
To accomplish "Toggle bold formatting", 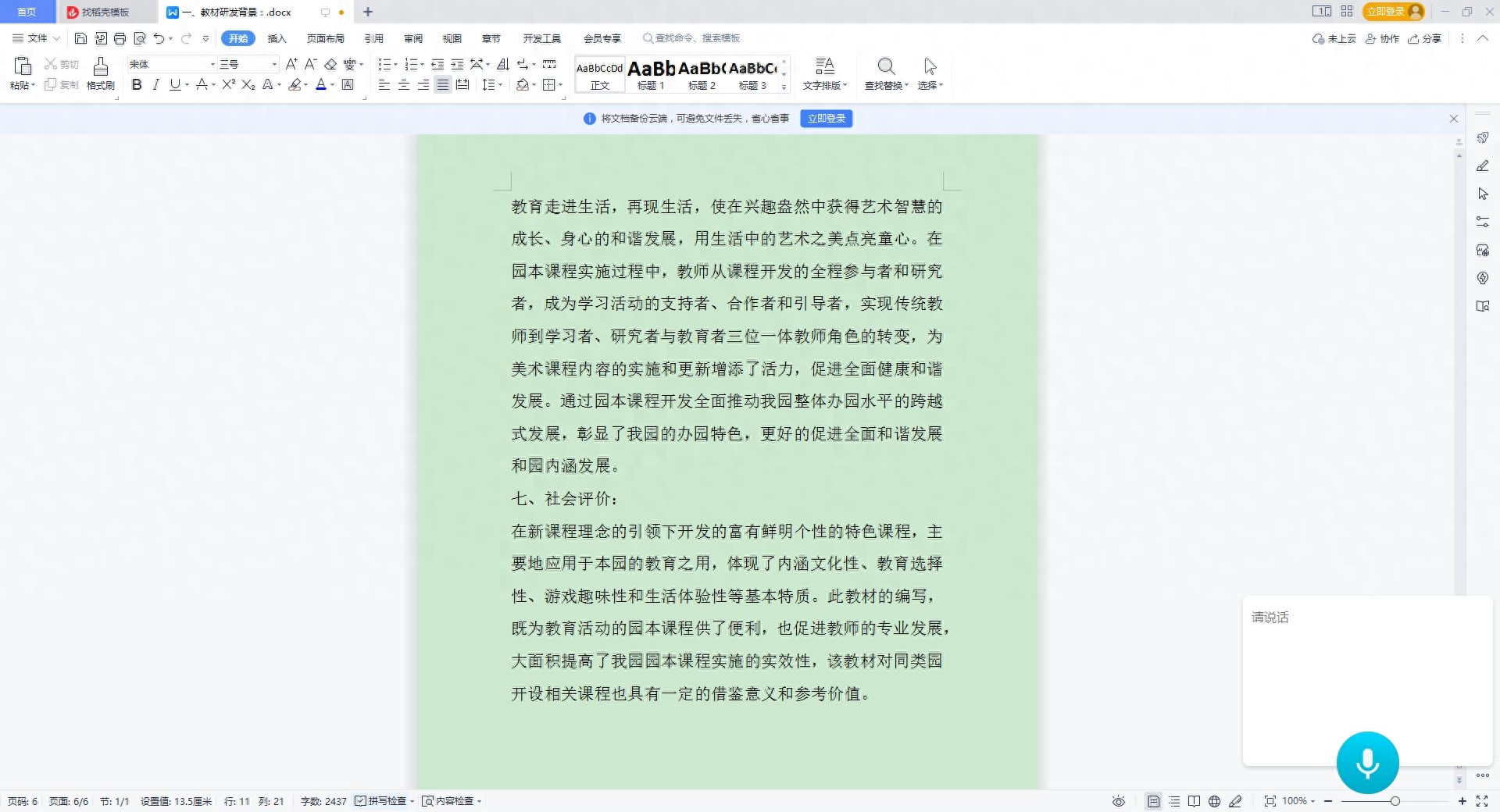I will pos(137,84).
